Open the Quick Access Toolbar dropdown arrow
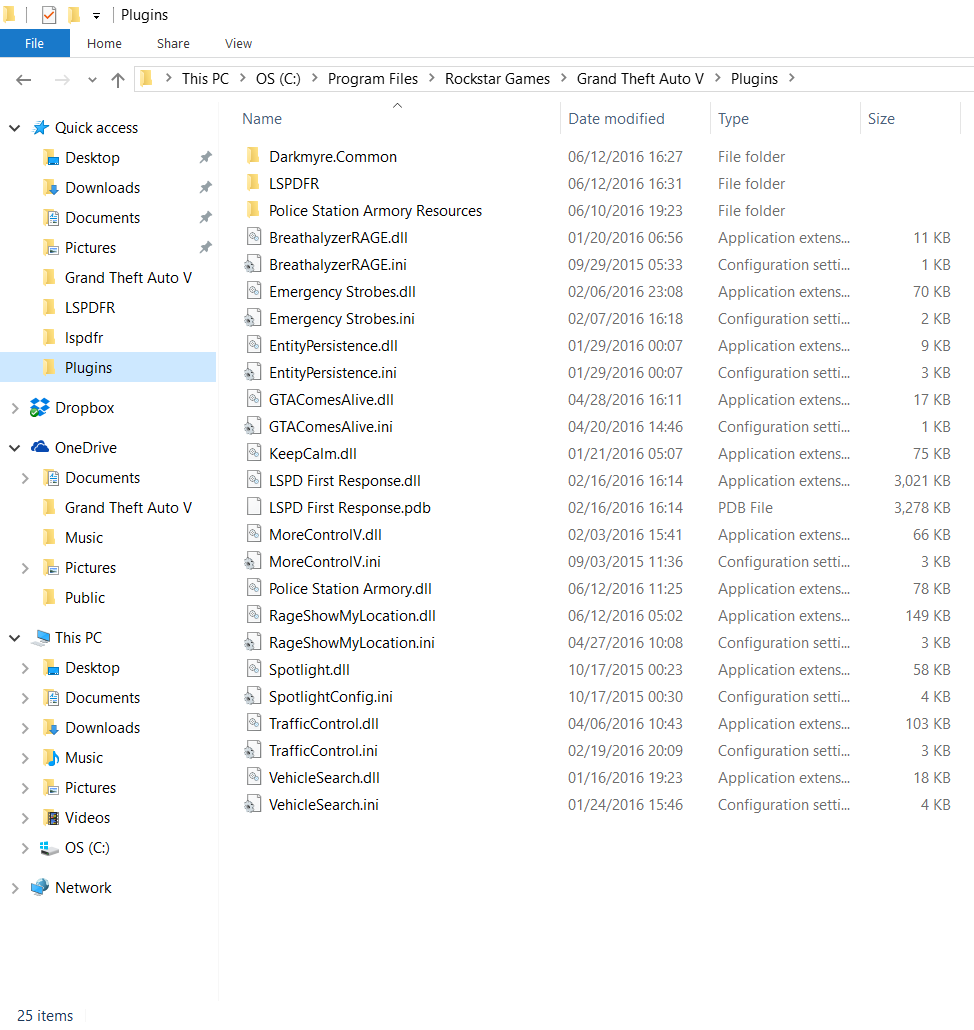Screen dimensions: 974x1030 tap(97, 15)
